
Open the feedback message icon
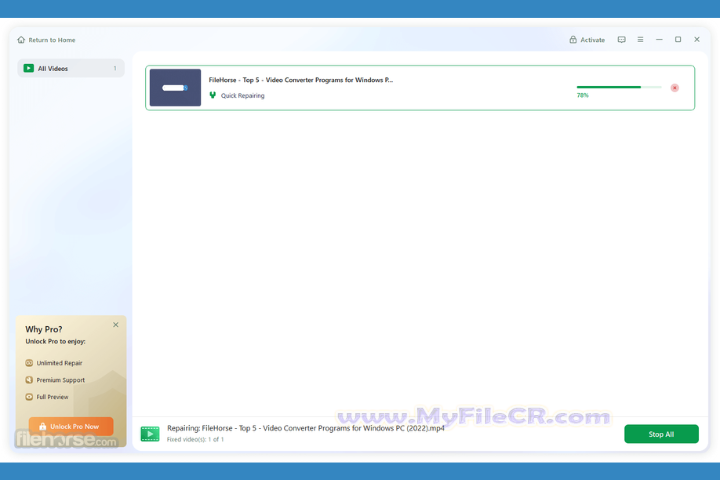(621, 40)
